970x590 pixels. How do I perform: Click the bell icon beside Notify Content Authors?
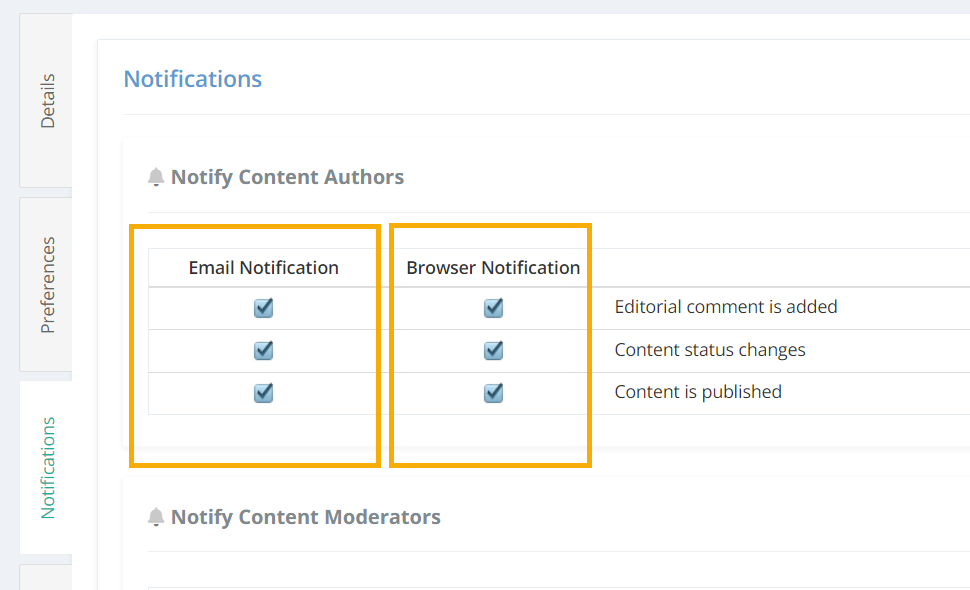point(156,177)
